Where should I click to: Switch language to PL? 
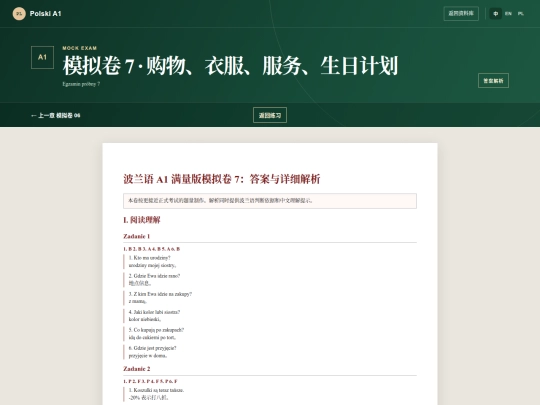coord(521,14)
